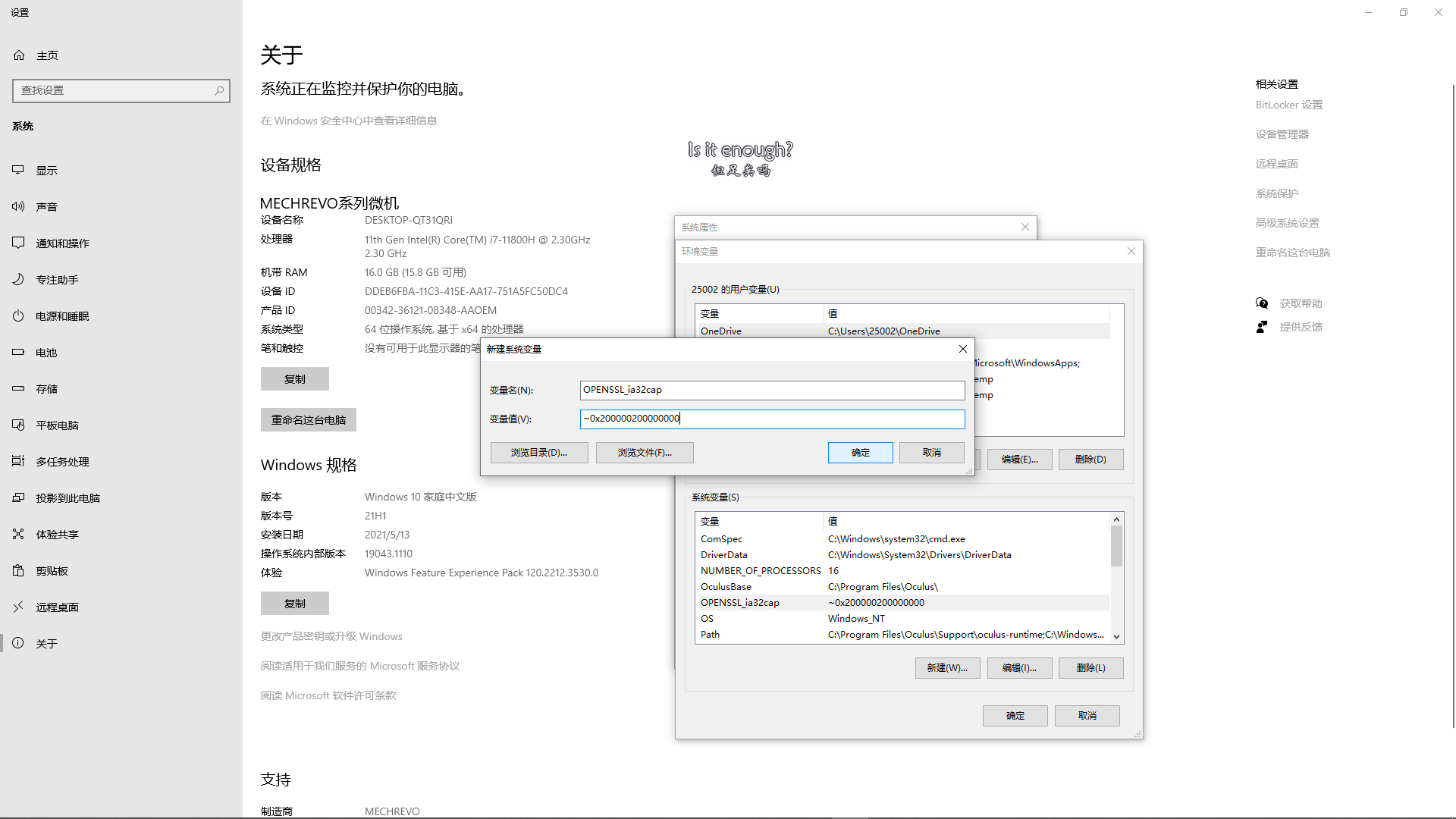Viewport: 1456px width, 819px height.
Task: Select the OculusBase system variable row
Action: (x=902, y=587)
